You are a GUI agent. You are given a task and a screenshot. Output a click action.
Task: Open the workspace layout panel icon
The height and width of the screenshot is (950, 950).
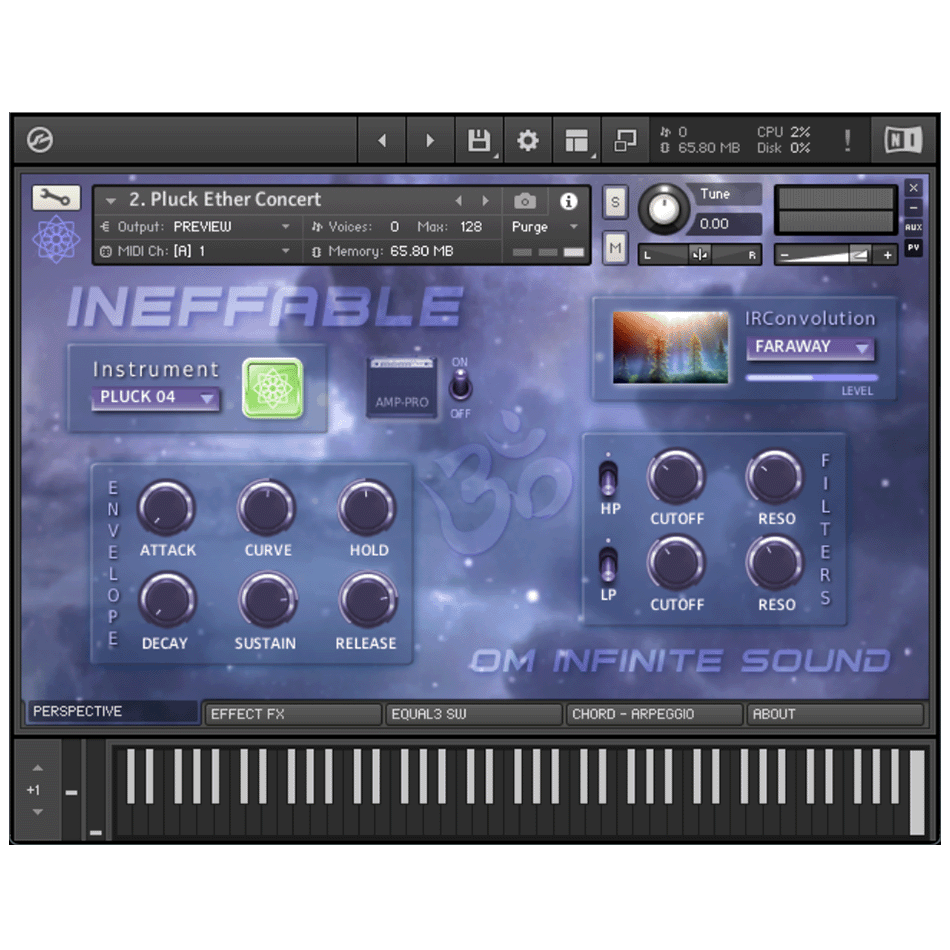[576, 141]
